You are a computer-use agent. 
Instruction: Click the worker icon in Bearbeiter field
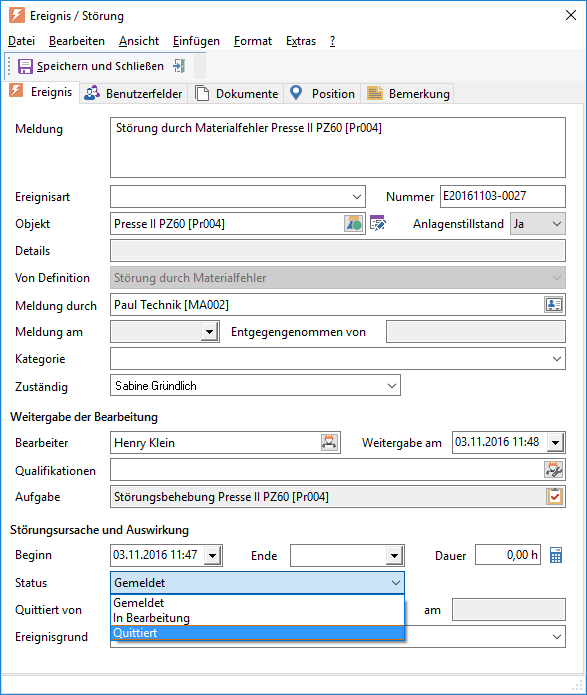[329, 442]
